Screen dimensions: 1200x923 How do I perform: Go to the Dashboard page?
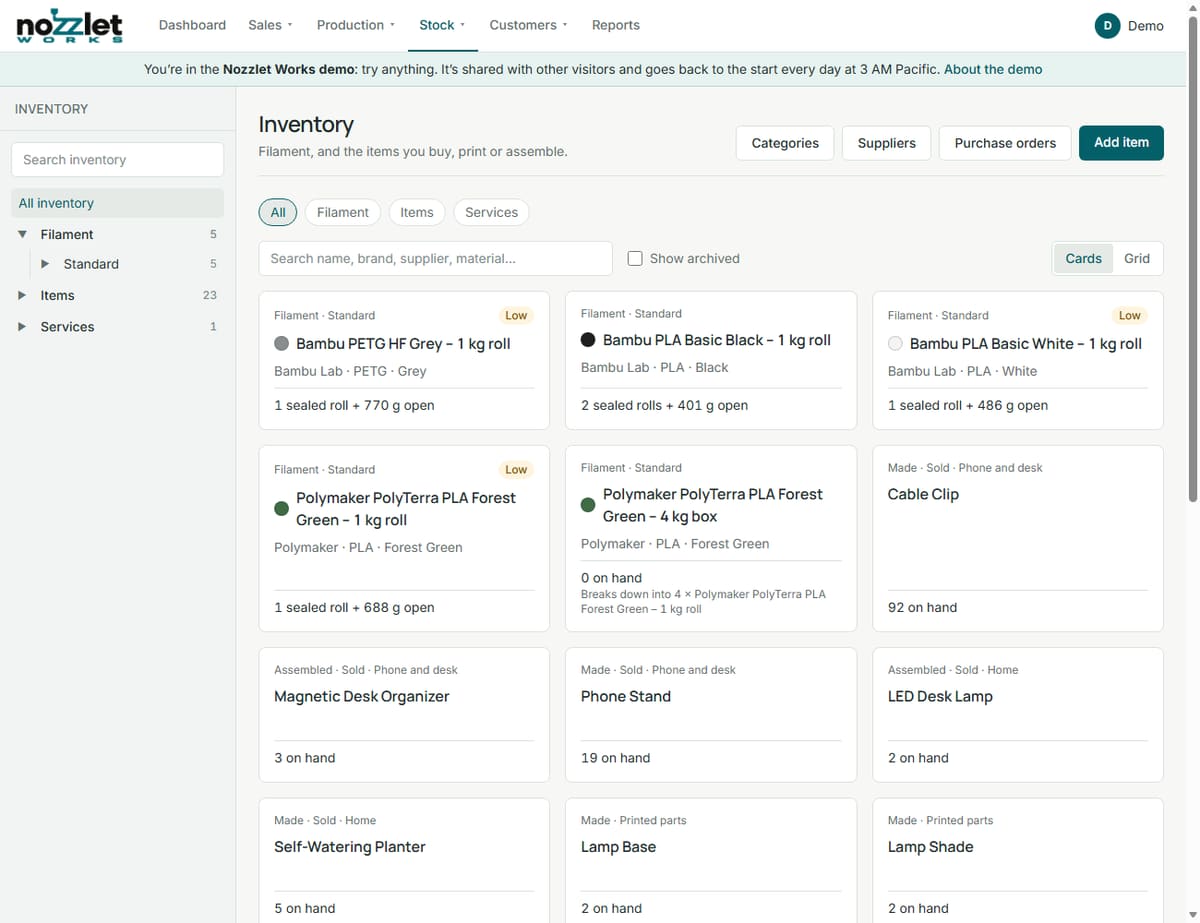(x=192, y=25)
